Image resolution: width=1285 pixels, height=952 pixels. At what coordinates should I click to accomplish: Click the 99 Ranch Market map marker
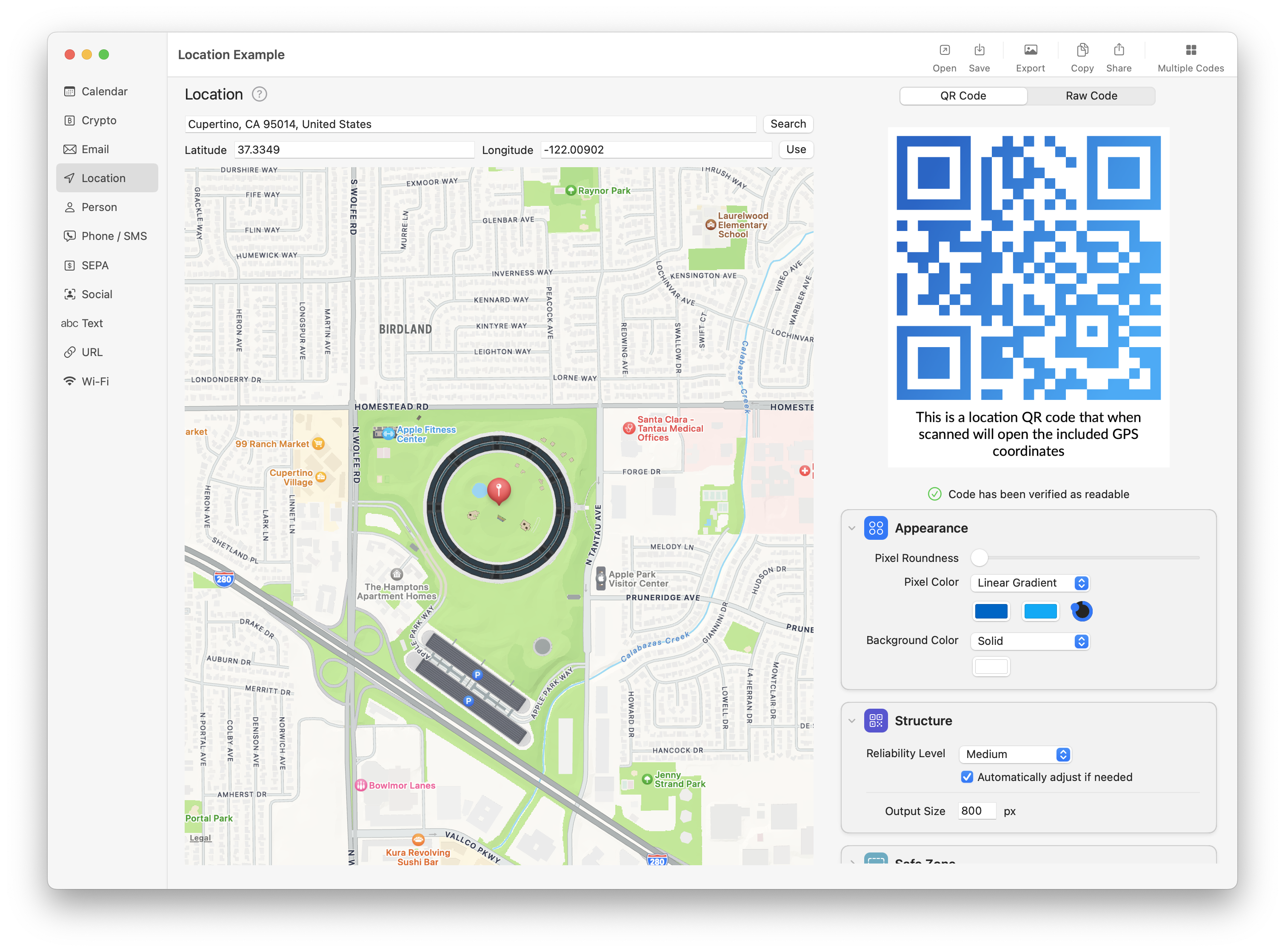tap(318, 444)
